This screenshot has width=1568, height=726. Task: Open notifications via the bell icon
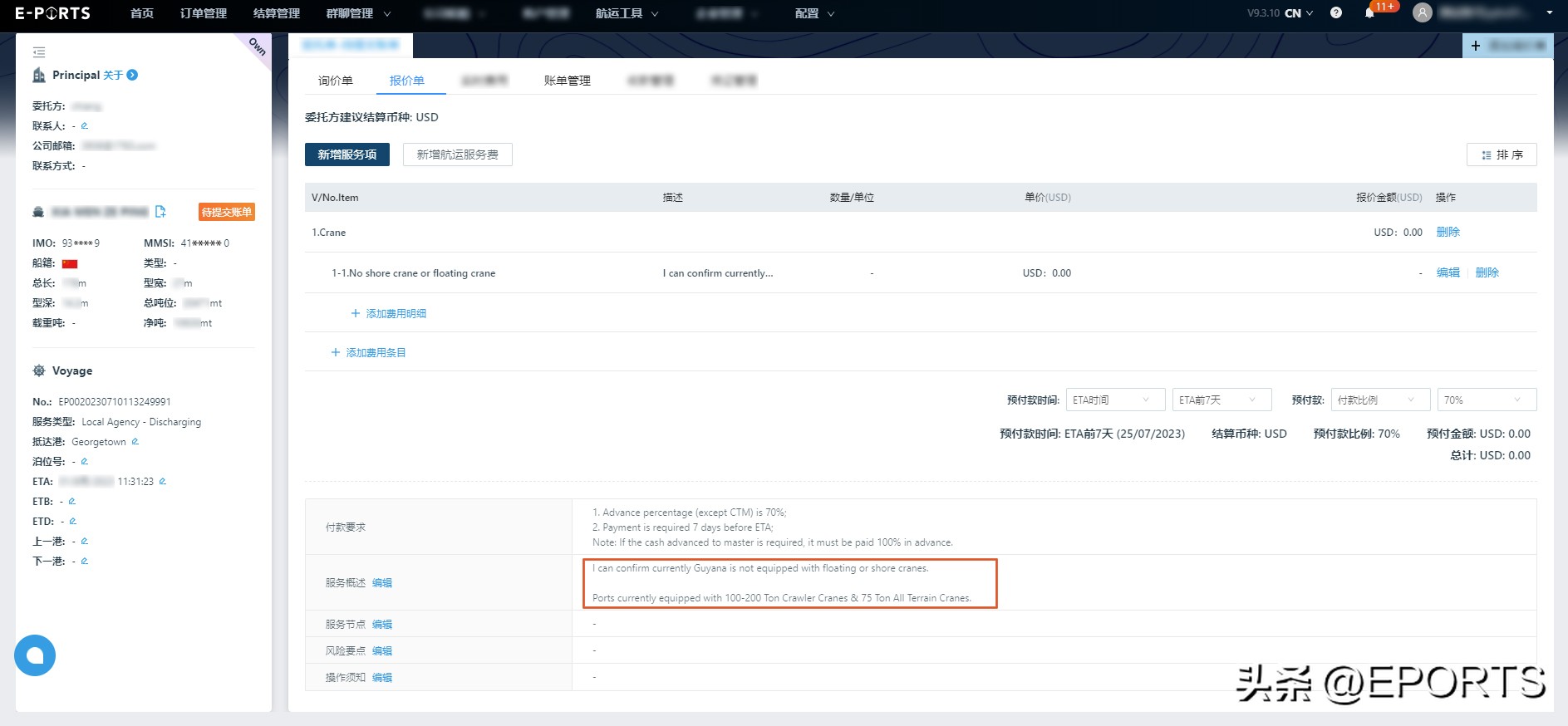pyautogui.click(x=1369, y=13)
